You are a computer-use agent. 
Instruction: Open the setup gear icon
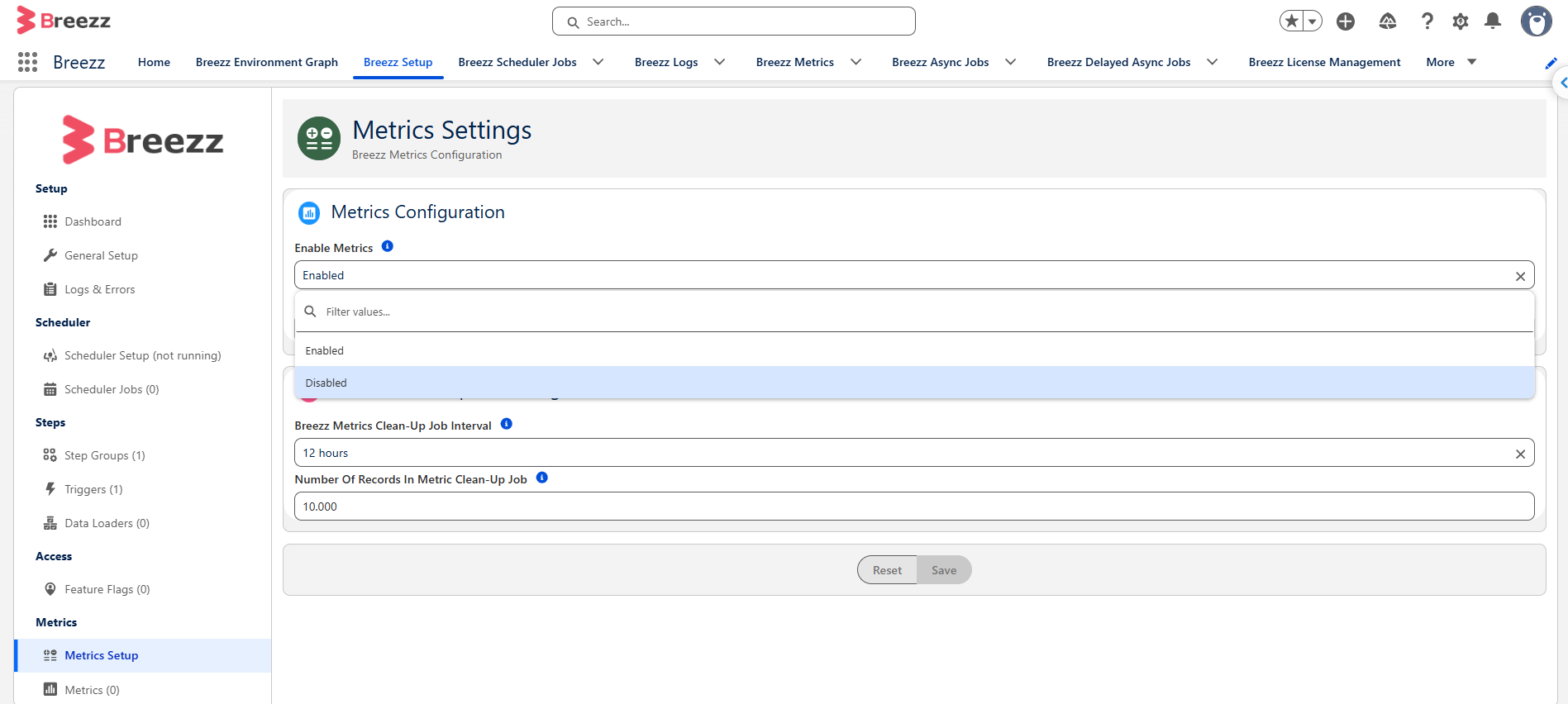1461,21
